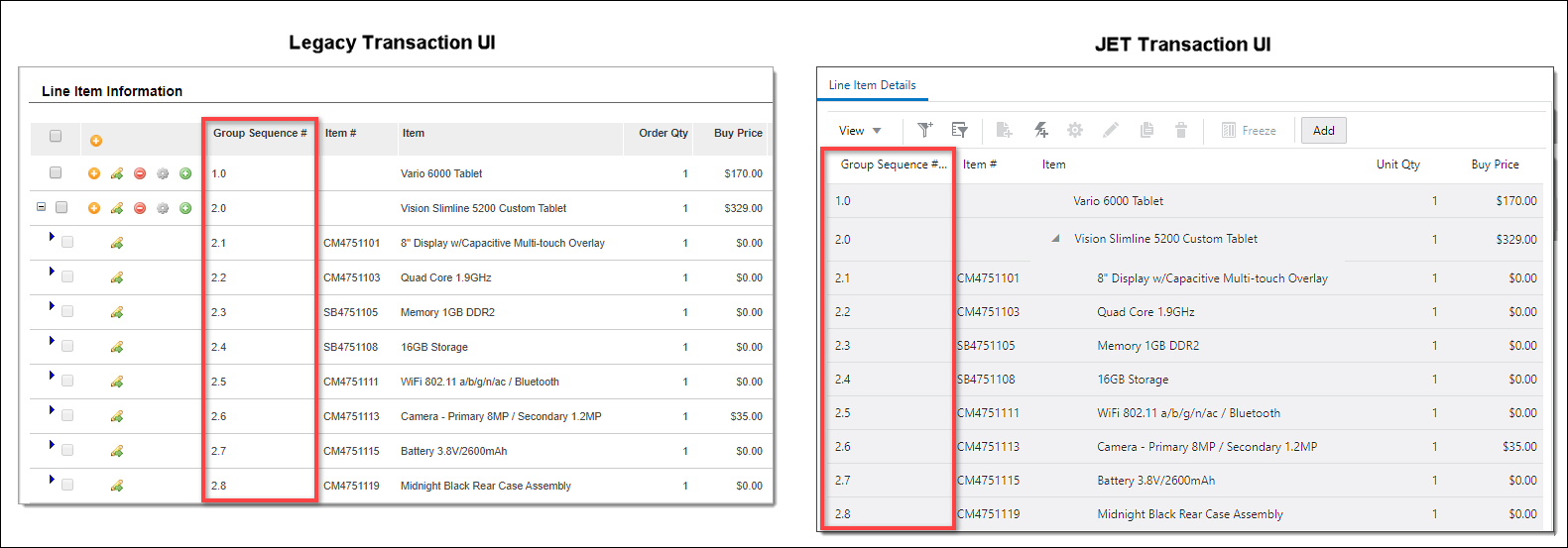Tick the checkbox on the Legacy 2.3 Memory 1GB row

67,311
